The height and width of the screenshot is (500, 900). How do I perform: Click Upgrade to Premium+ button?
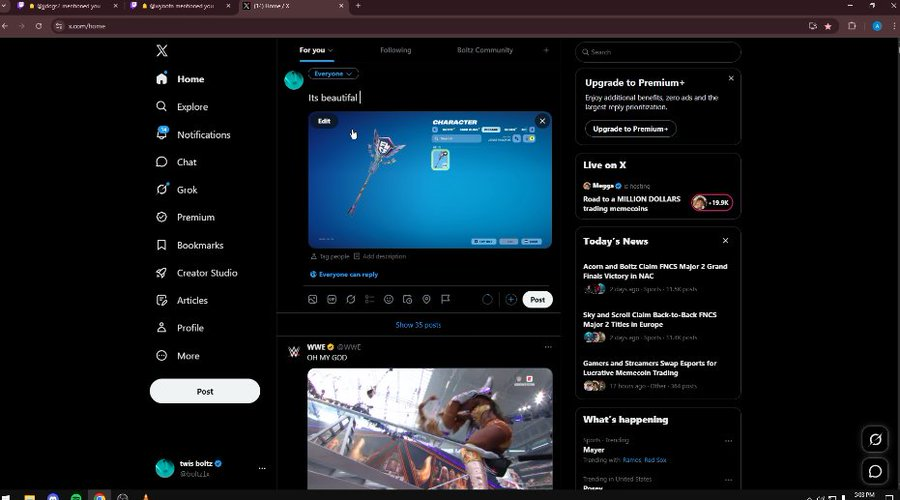pos(630,129)
